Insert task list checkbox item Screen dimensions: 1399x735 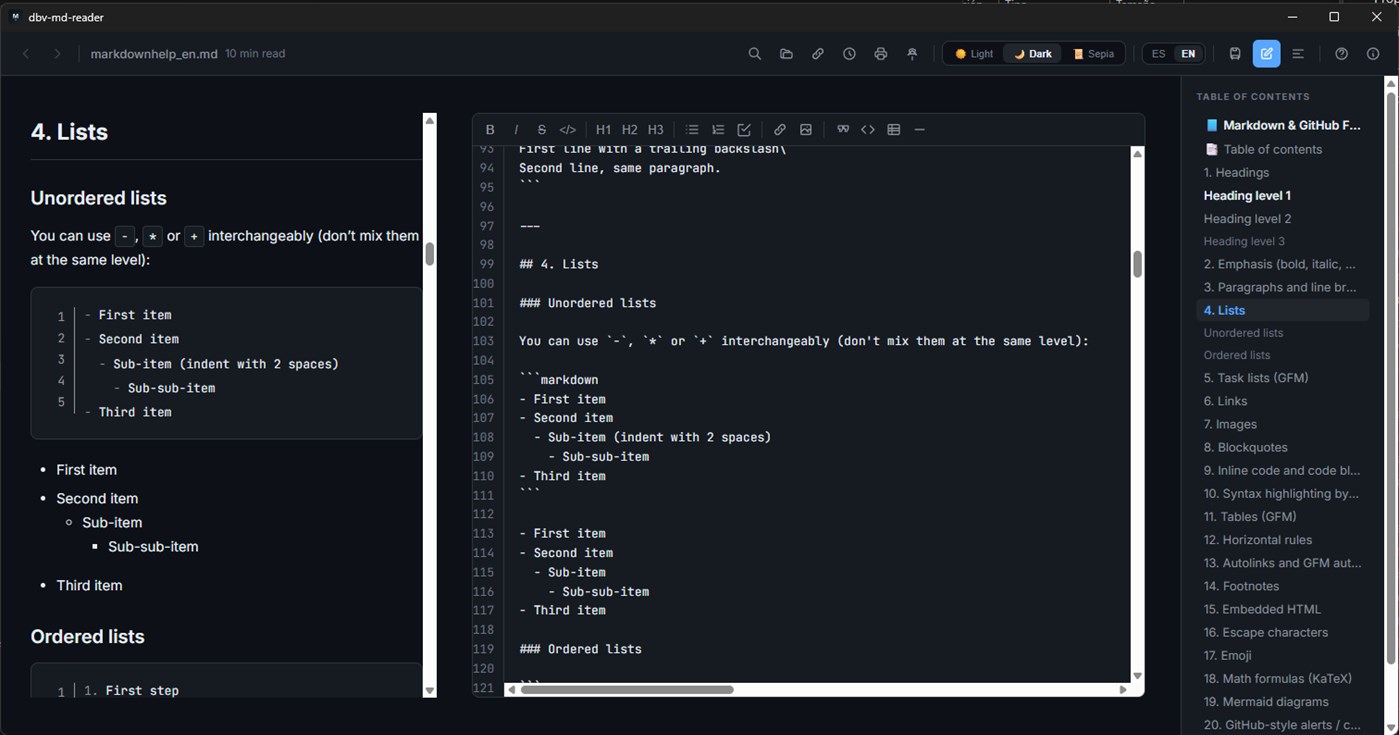(x=744, y=130)
